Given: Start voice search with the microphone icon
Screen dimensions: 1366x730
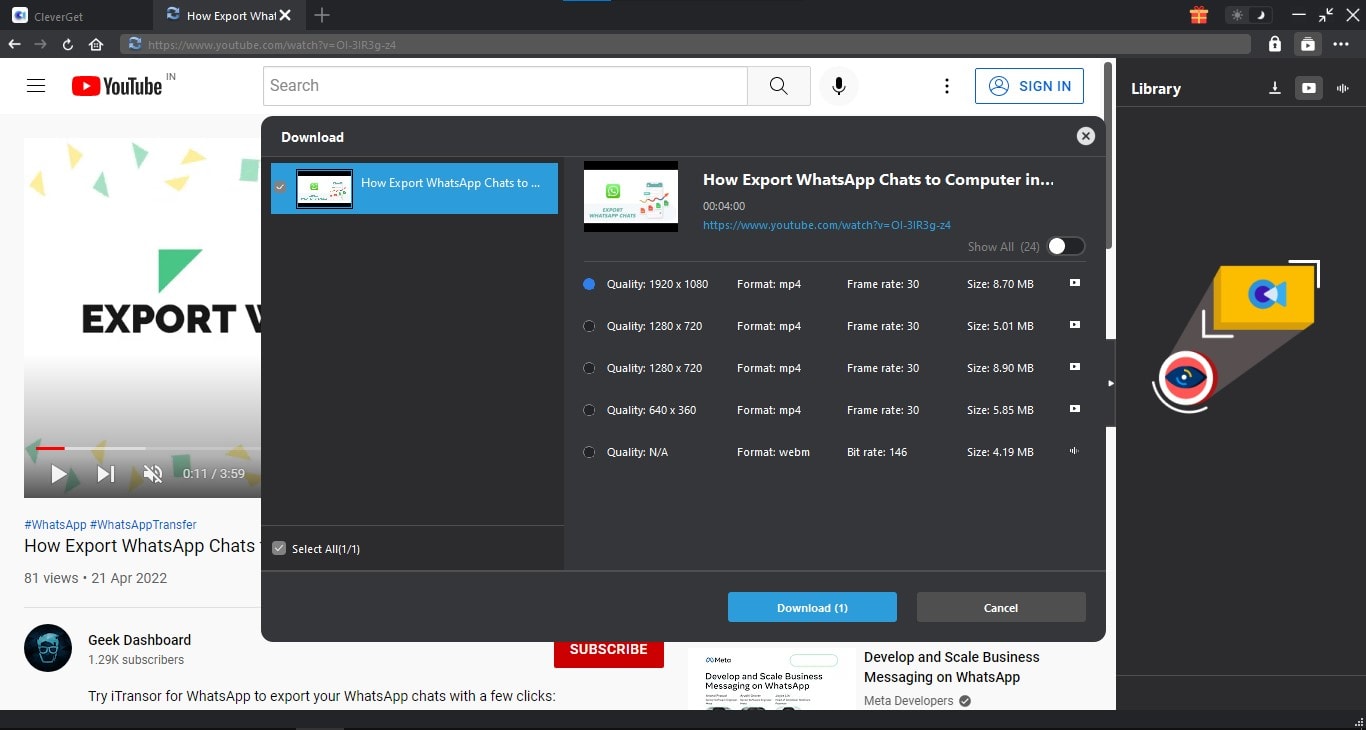Looking at the screenshot, I should coord(839,86).
